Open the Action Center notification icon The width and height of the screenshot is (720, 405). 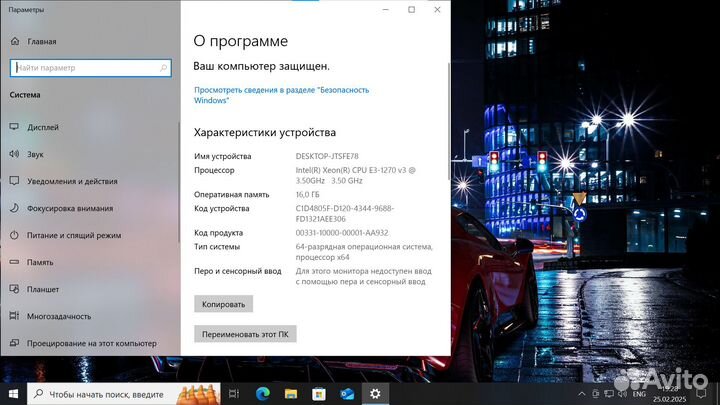[701, 394]
